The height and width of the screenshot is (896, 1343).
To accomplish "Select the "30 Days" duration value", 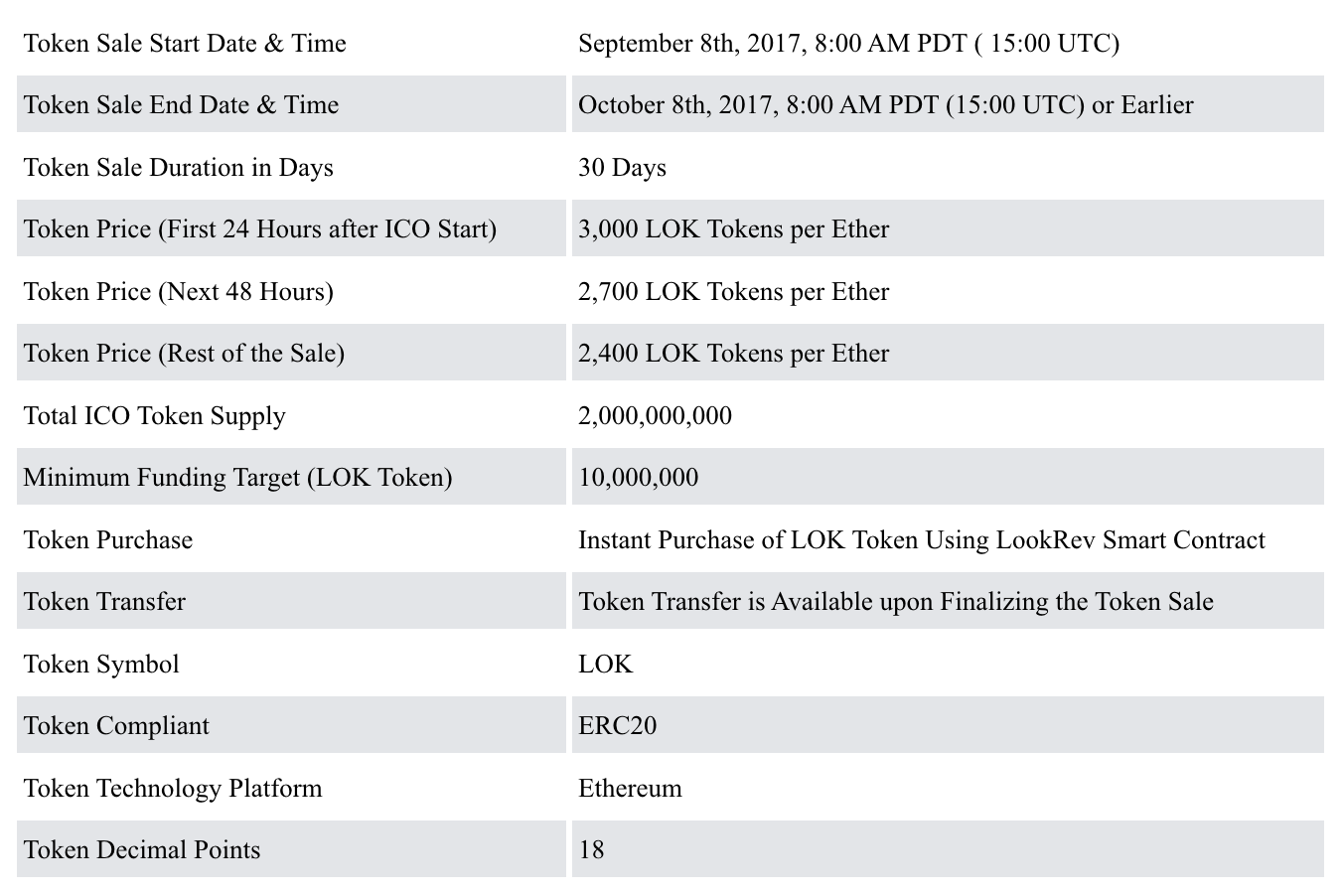I will click(x=622, y=168).
